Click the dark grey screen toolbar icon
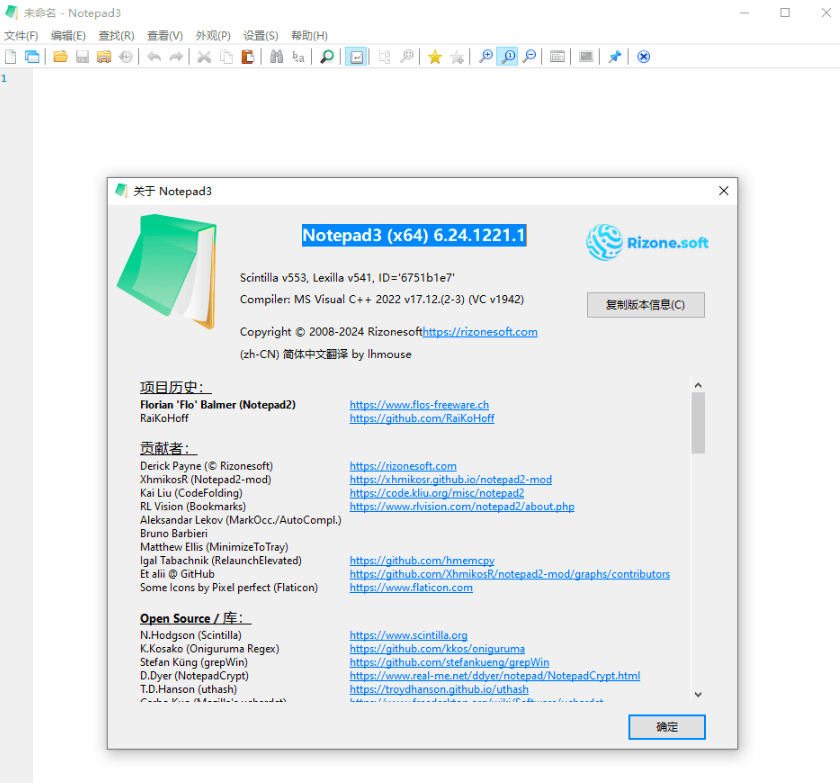Viewport: 840px width, 783px height. (586, 57)
